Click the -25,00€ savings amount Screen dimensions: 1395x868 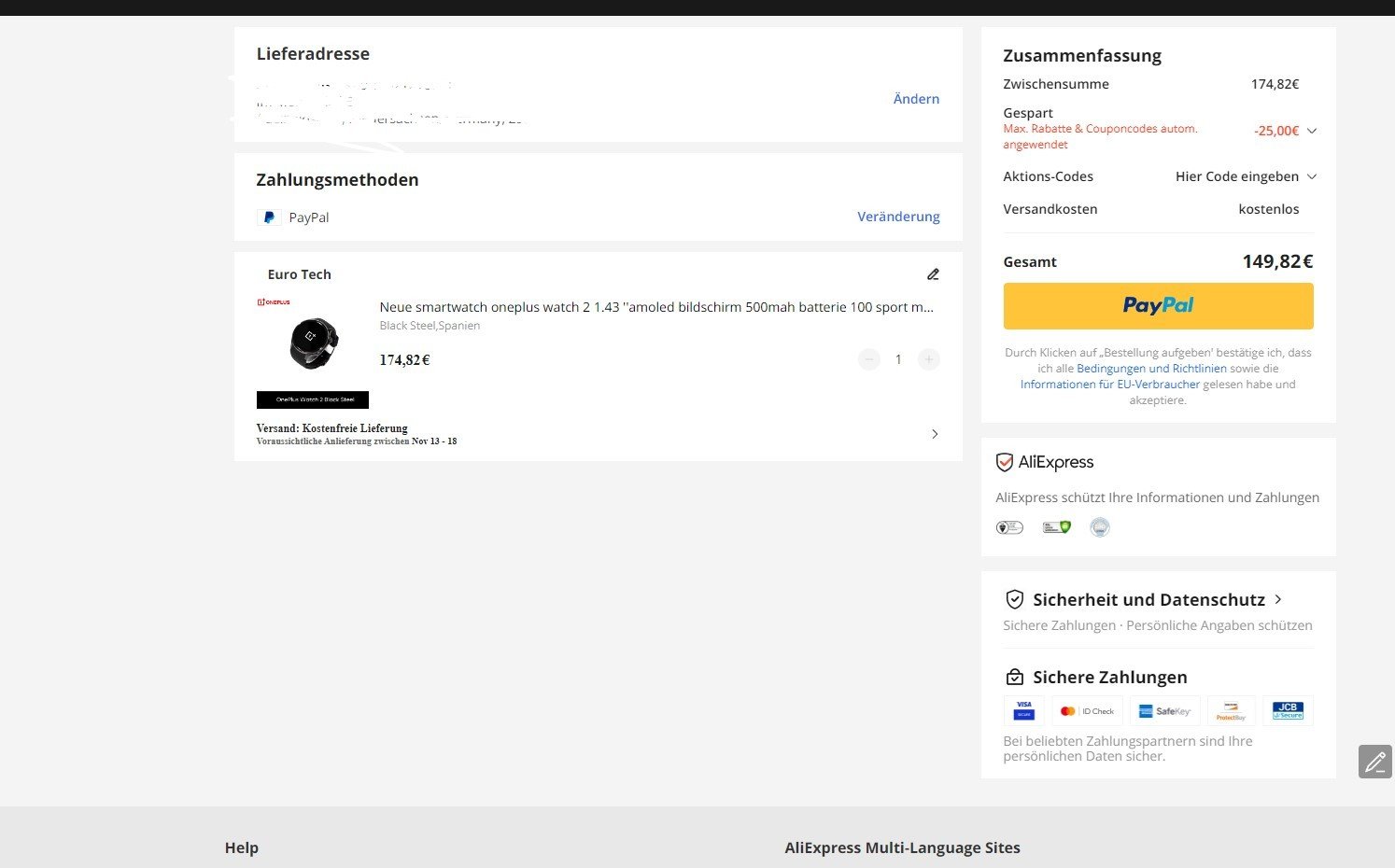point(1276,131)
